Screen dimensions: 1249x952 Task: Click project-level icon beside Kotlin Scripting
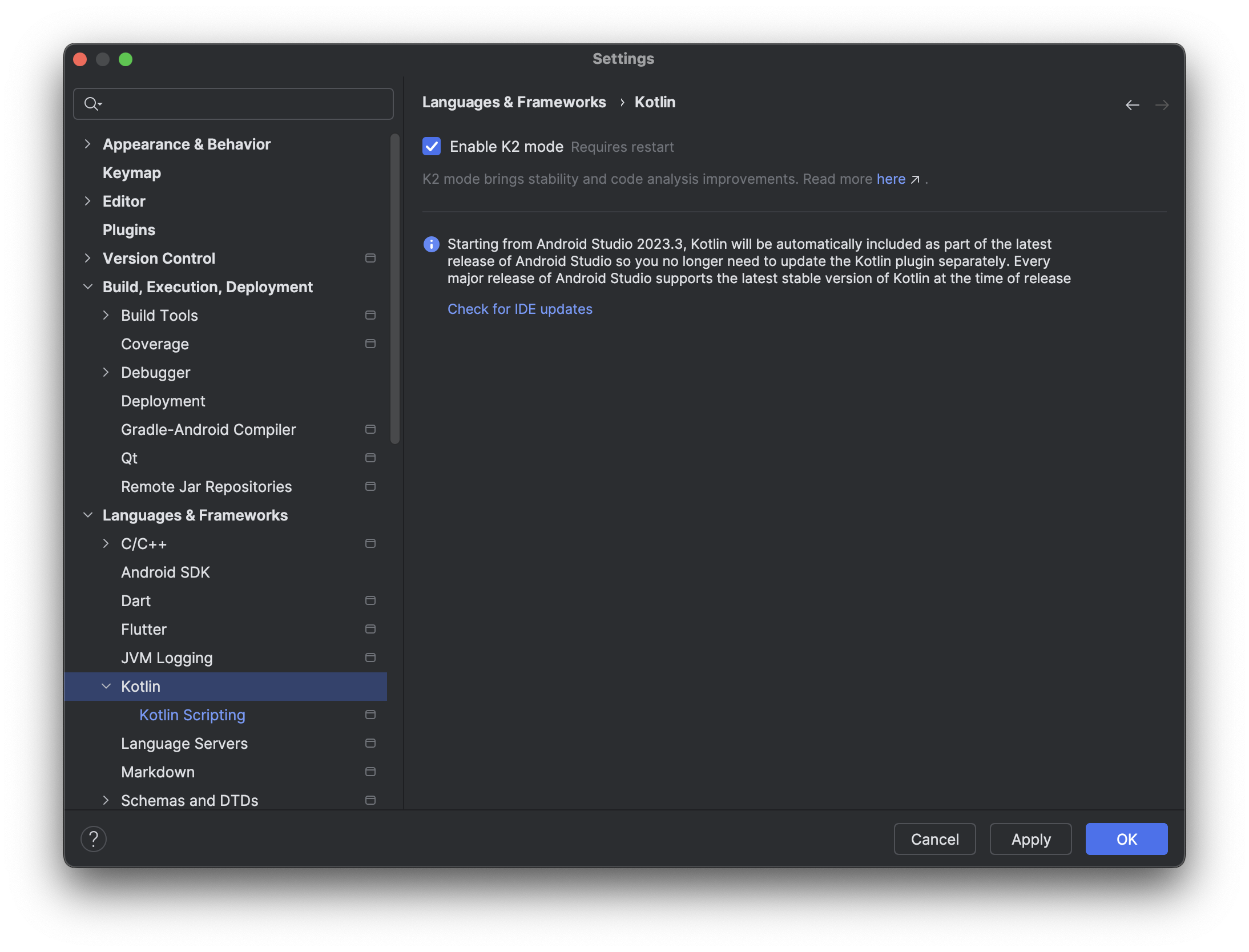(x=370, y=715)
